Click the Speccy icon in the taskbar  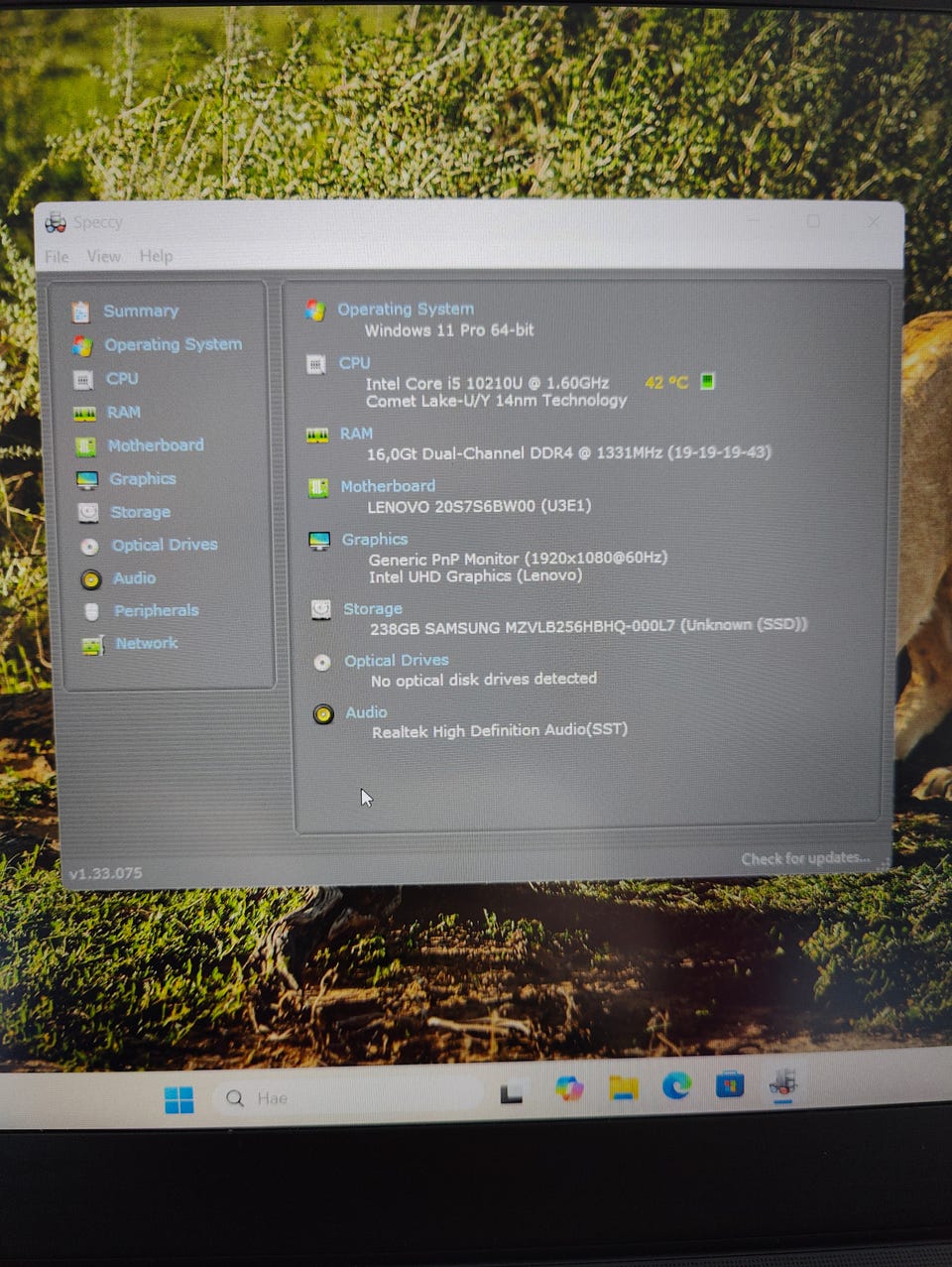click(783, 1083)
